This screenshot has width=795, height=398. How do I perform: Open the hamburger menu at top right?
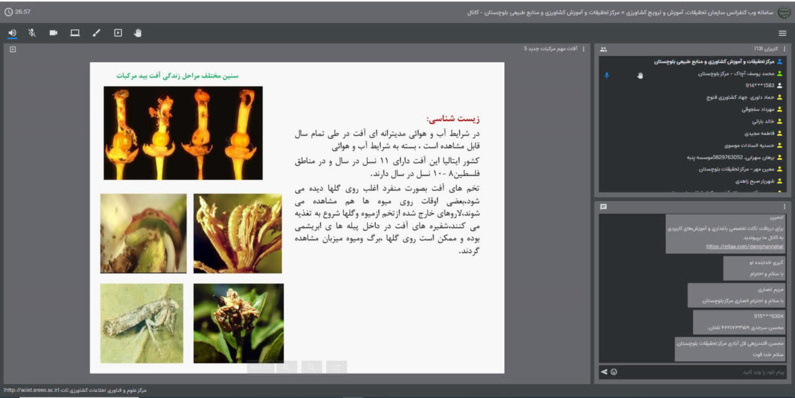point(782,33)
